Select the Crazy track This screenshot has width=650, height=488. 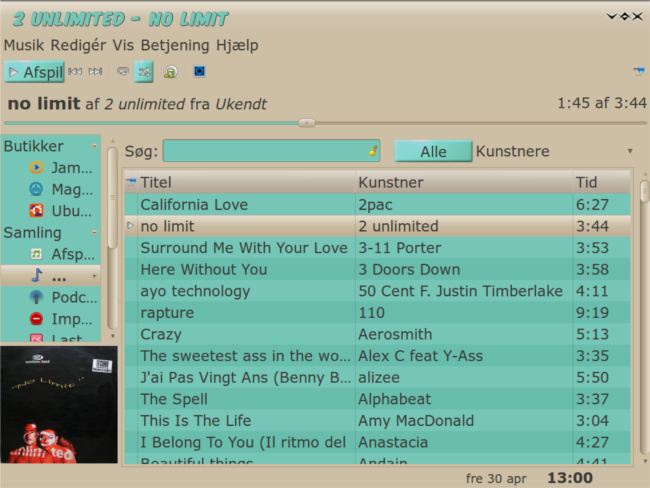click(377, 334)
